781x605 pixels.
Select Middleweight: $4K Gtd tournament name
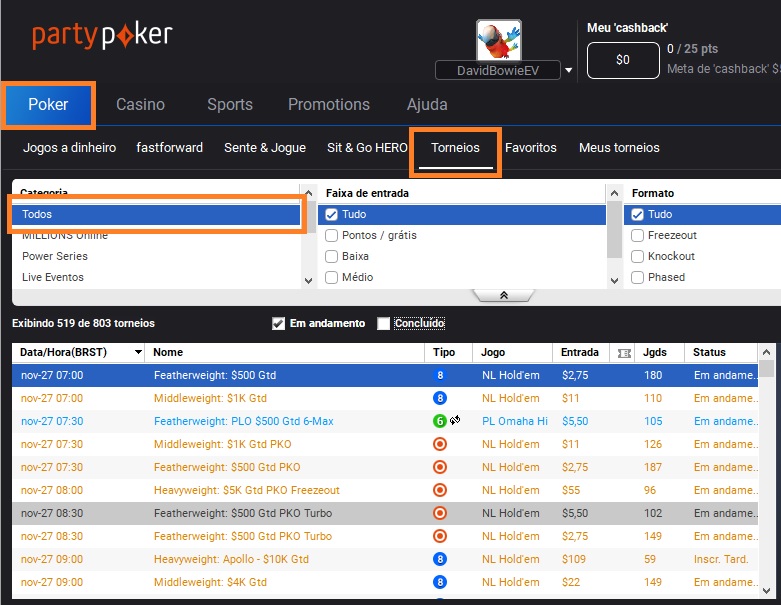point(210,582)
